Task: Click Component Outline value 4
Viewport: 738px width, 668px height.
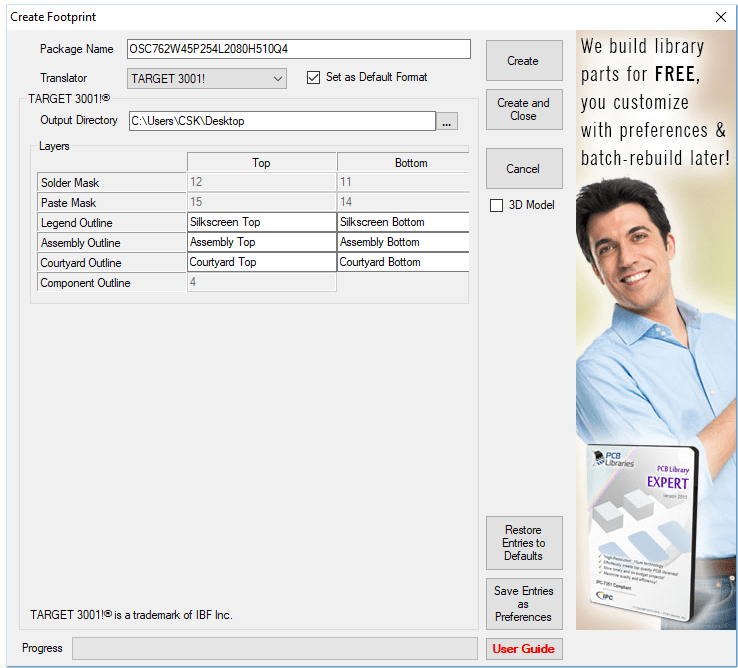Action: [x=262, y=282]
